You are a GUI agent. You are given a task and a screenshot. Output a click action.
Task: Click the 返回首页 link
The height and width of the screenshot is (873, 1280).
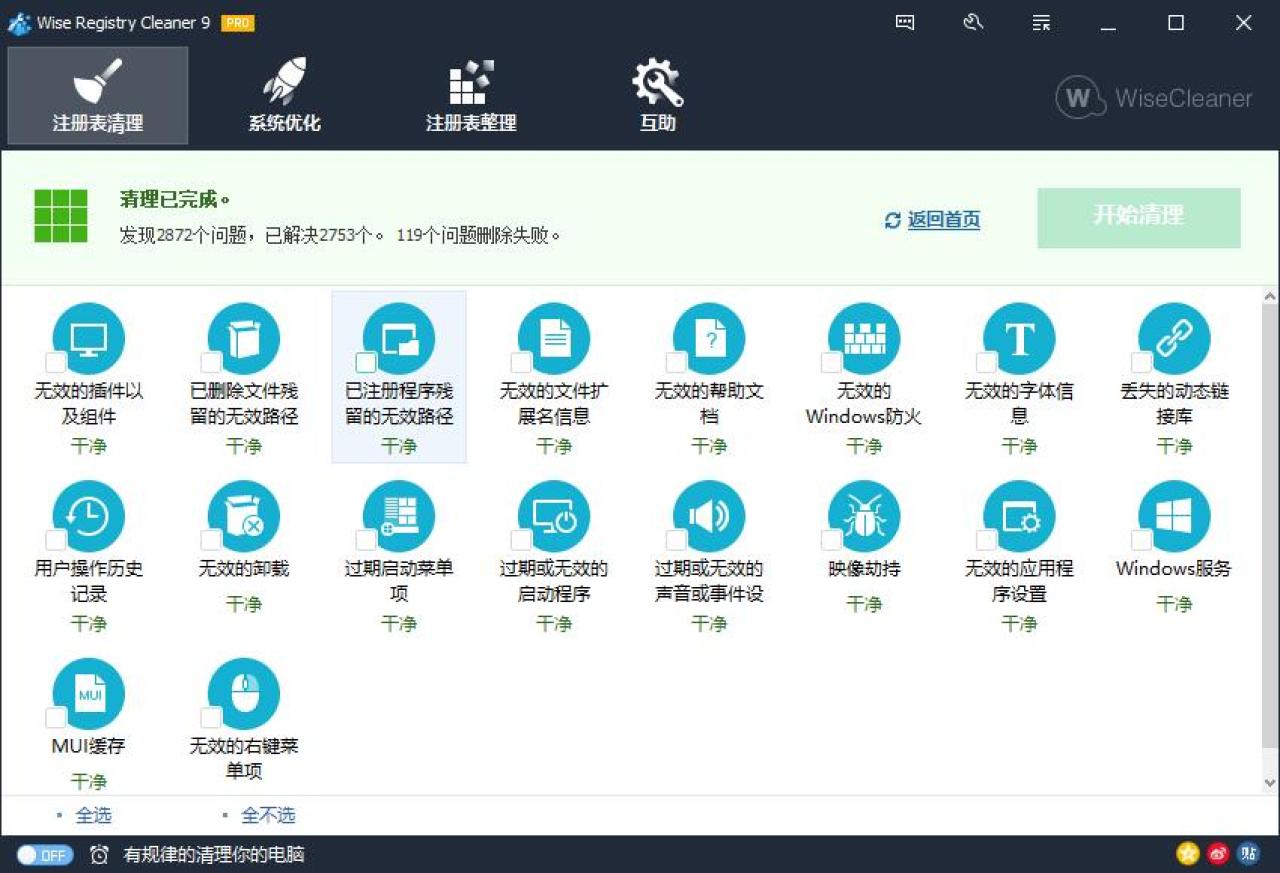point(943,220)
